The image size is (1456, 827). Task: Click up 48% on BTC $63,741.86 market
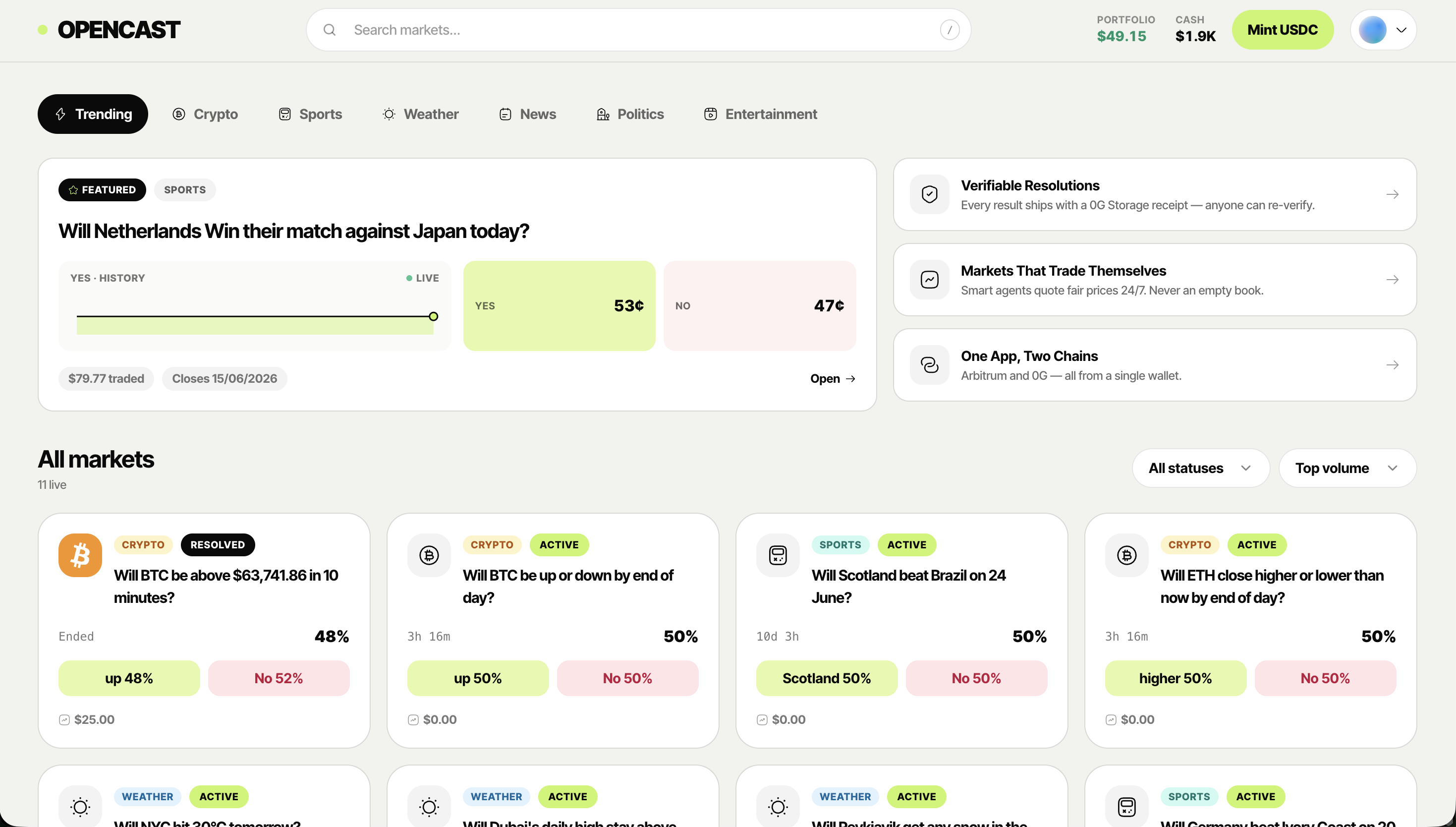coord(129,678)
